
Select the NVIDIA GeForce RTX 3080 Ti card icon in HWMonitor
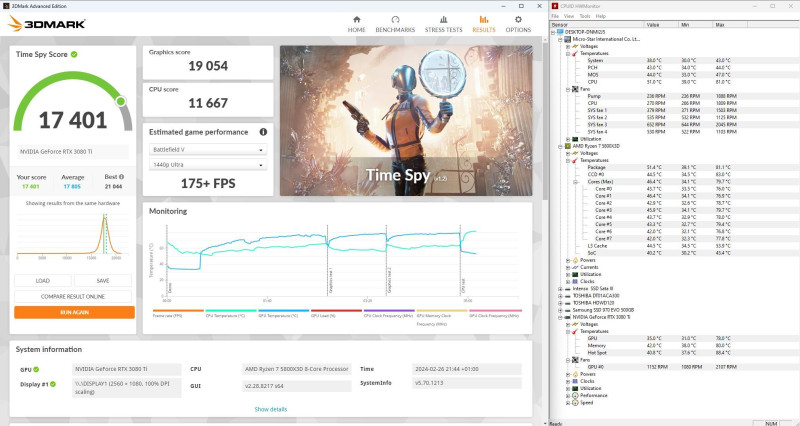click(568, 317)
